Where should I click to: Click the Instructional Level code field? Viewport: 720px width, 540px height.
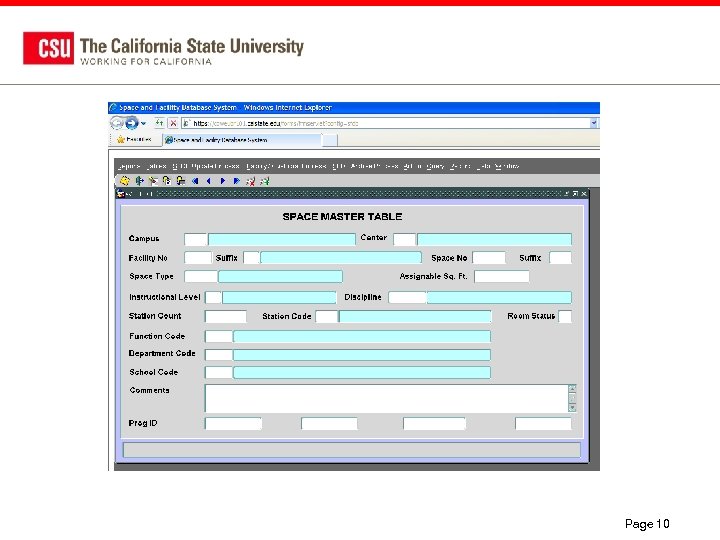click(x=213, y=297)
